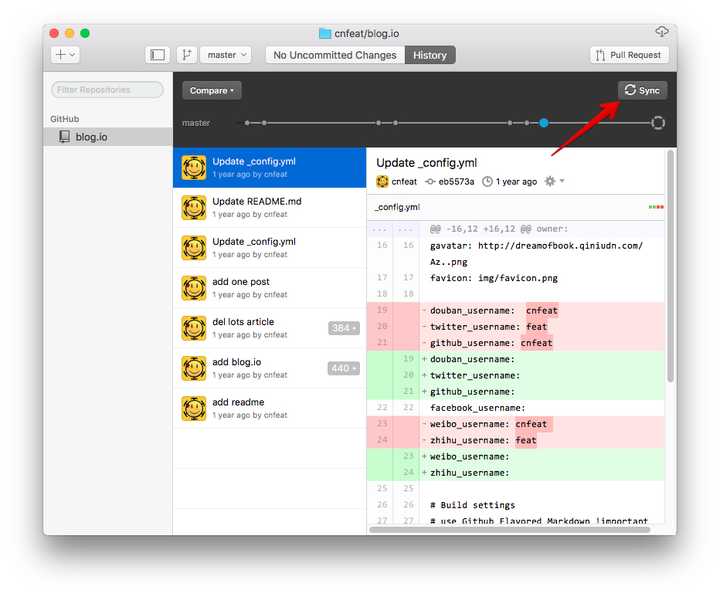Click avatar of Update README.md commit

(x=194, y=208)
